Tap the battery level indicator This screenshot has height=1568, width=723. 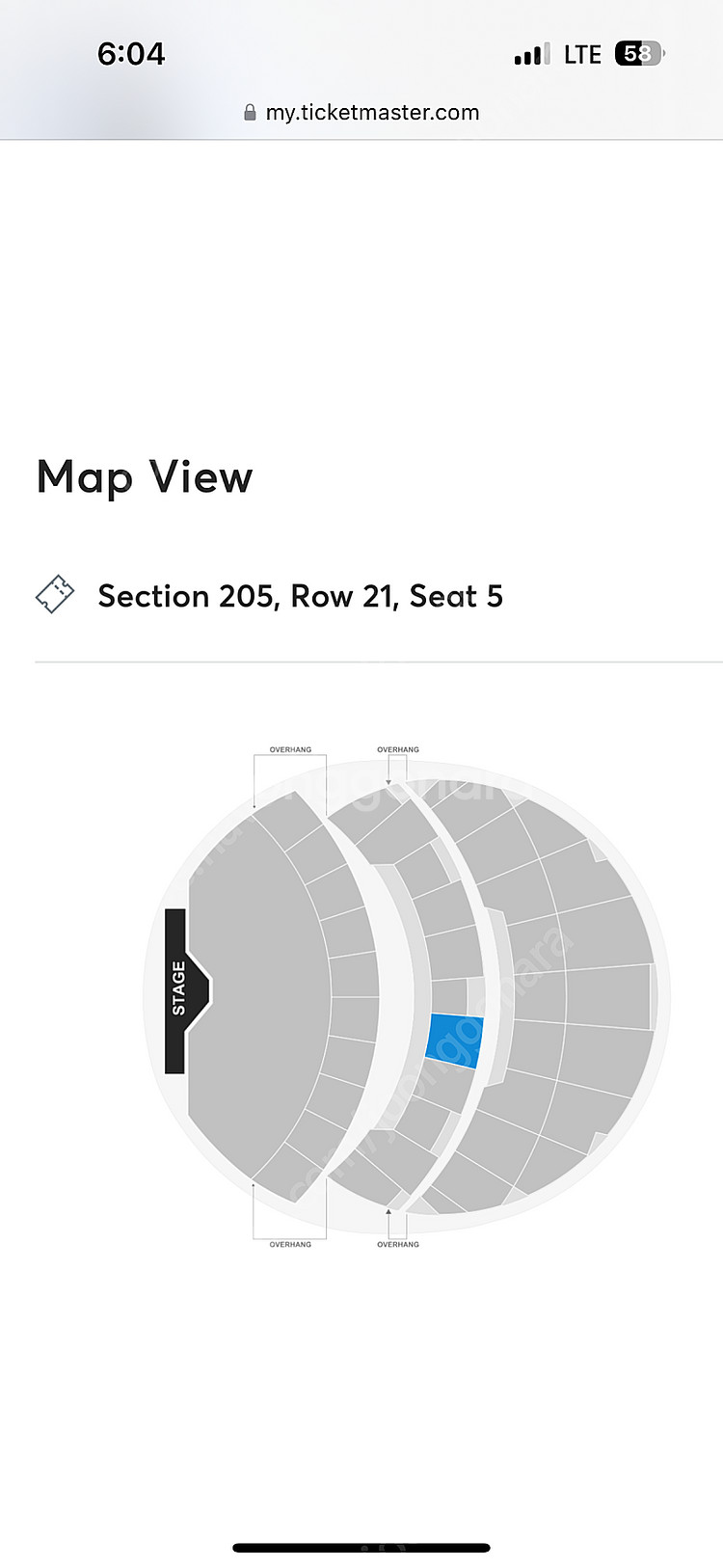tap(639, 54)
